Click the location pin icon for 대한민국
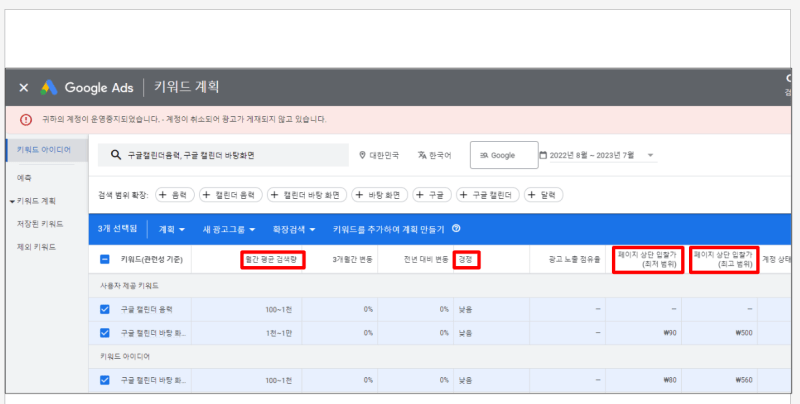 [362, 155]
